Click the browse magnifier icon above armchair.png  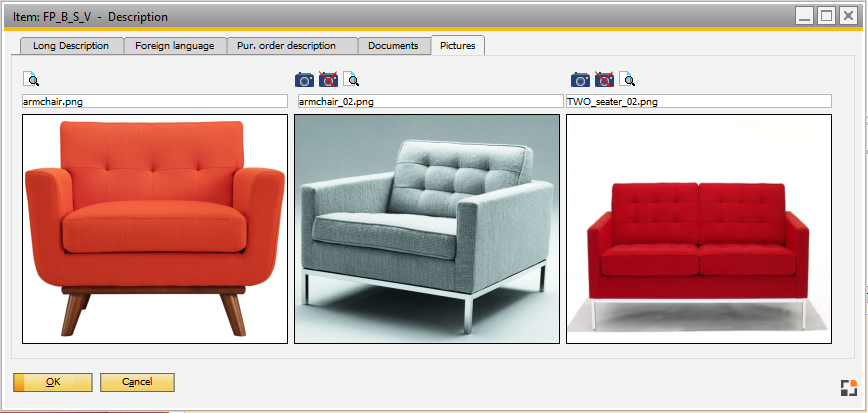[31, 80]
